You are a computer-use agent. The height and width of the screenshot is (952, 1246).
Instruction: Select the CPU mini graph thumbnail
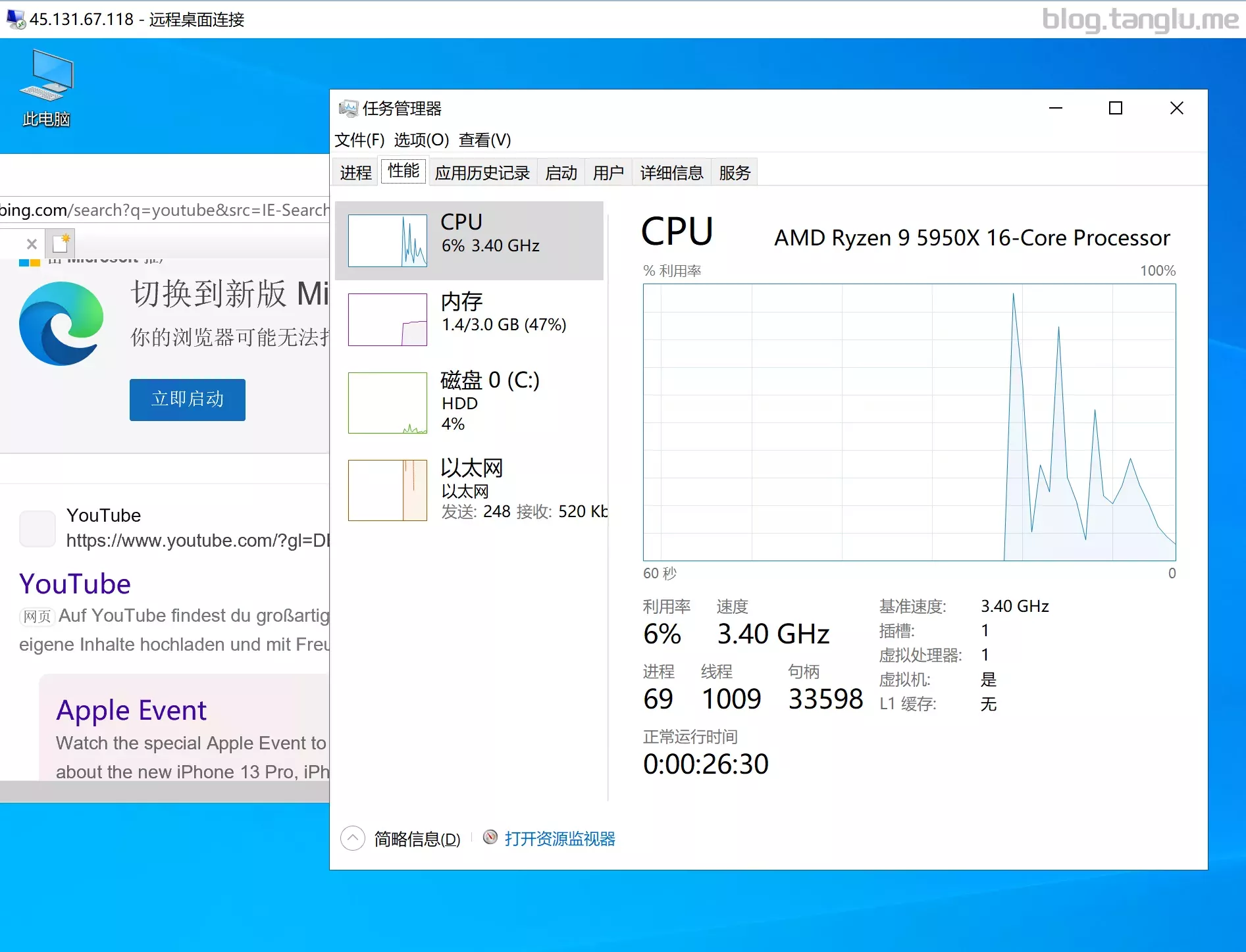click(x=387, y=241)
